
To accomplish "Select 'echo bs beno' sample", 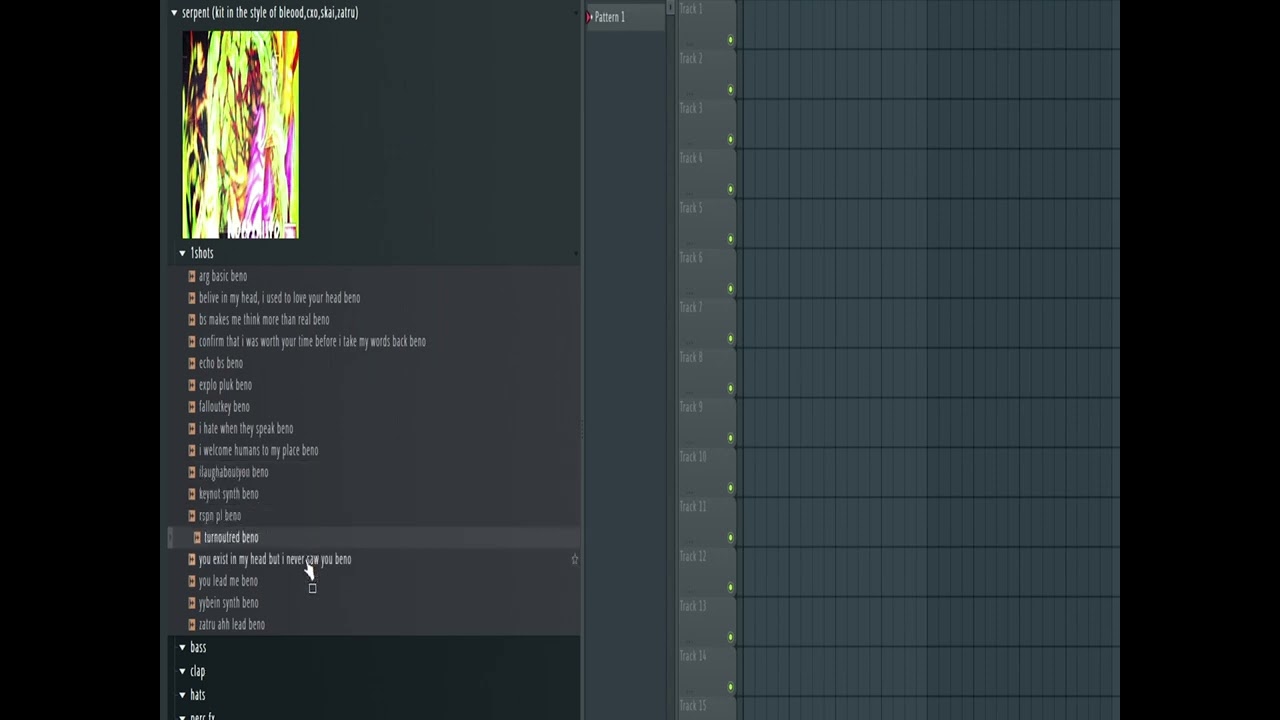I will (221, 363).
